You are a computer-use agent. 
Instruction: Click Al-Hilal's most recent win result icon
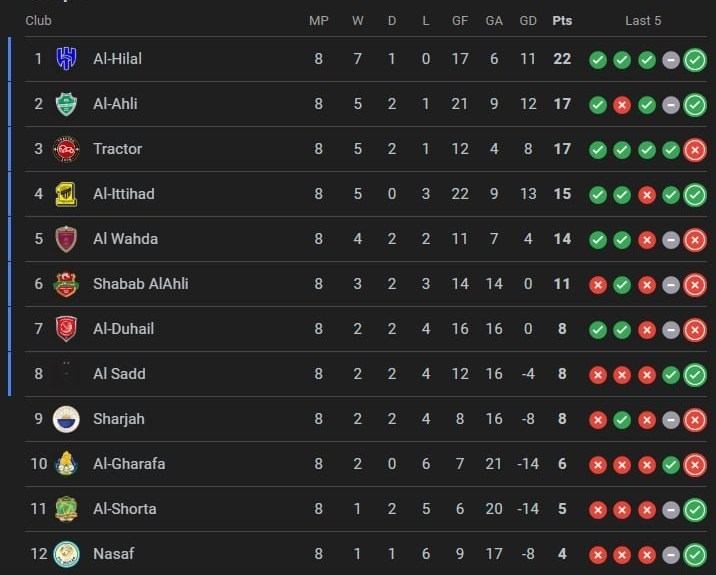coord(695,59)
